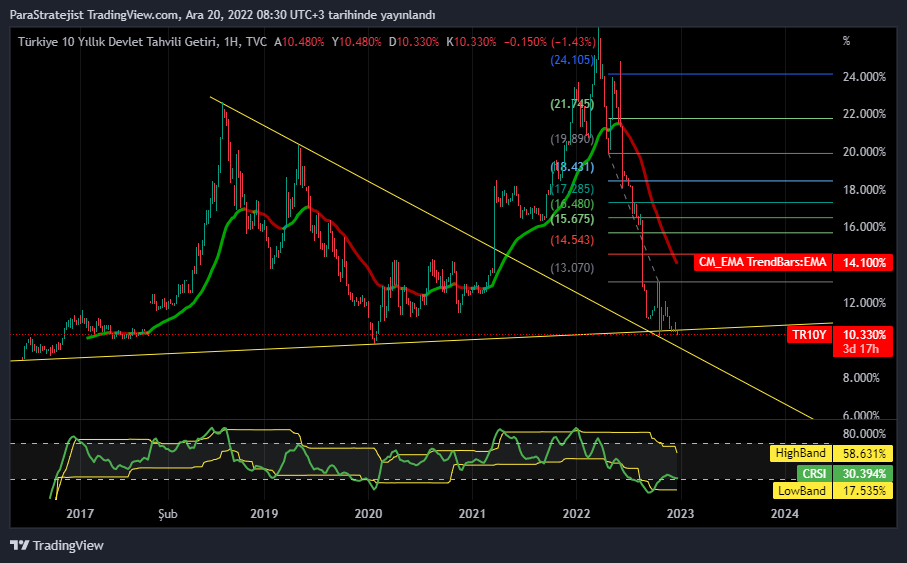Click the Şub time axis label

pyautogui.click(x=168, y=514)
